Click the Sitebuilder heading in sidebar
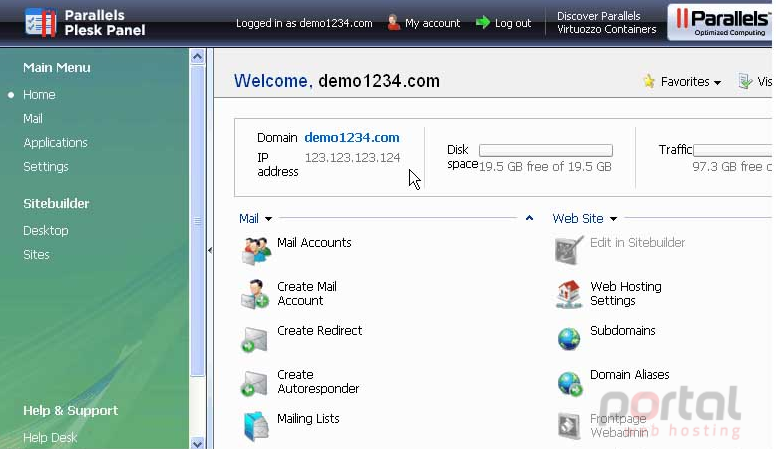 (x=56, y=203)
